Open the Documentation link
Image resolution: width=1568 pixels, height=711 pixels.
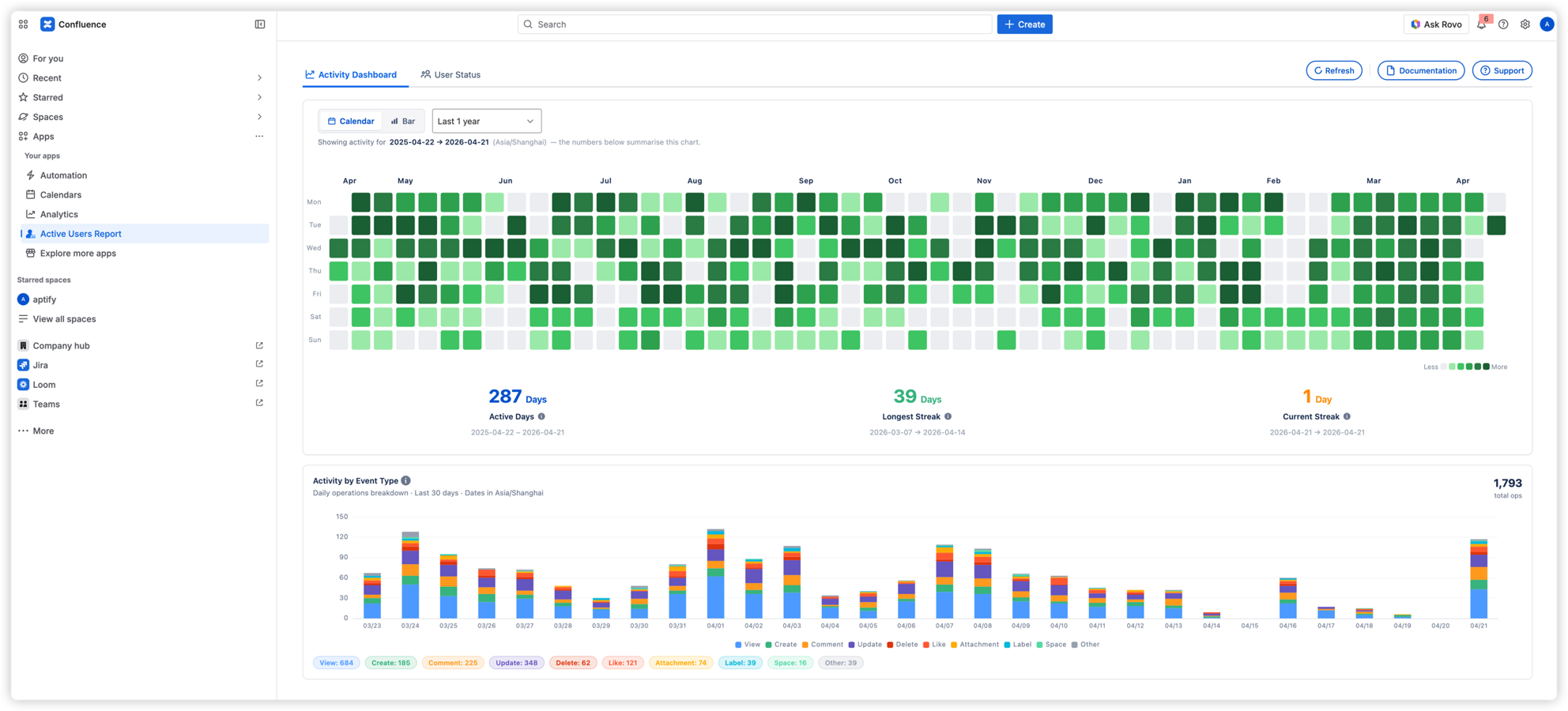point(1420,70)
